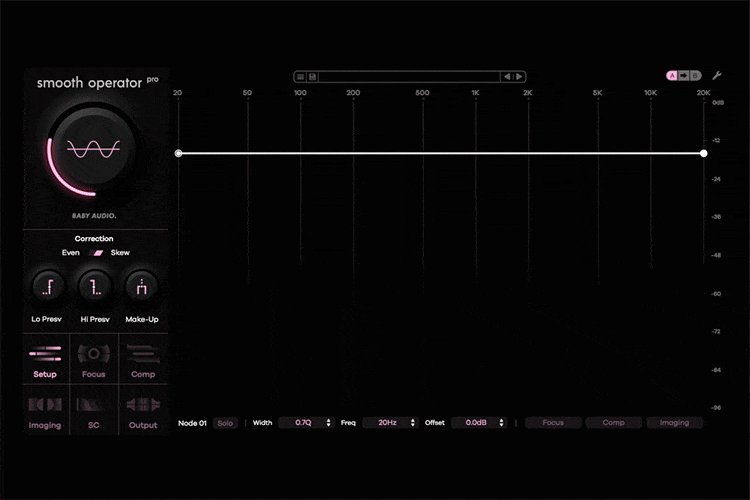The image size is (750, 500).
Task: Select the left threshold node at 20Hz
Action: [178, 154]
